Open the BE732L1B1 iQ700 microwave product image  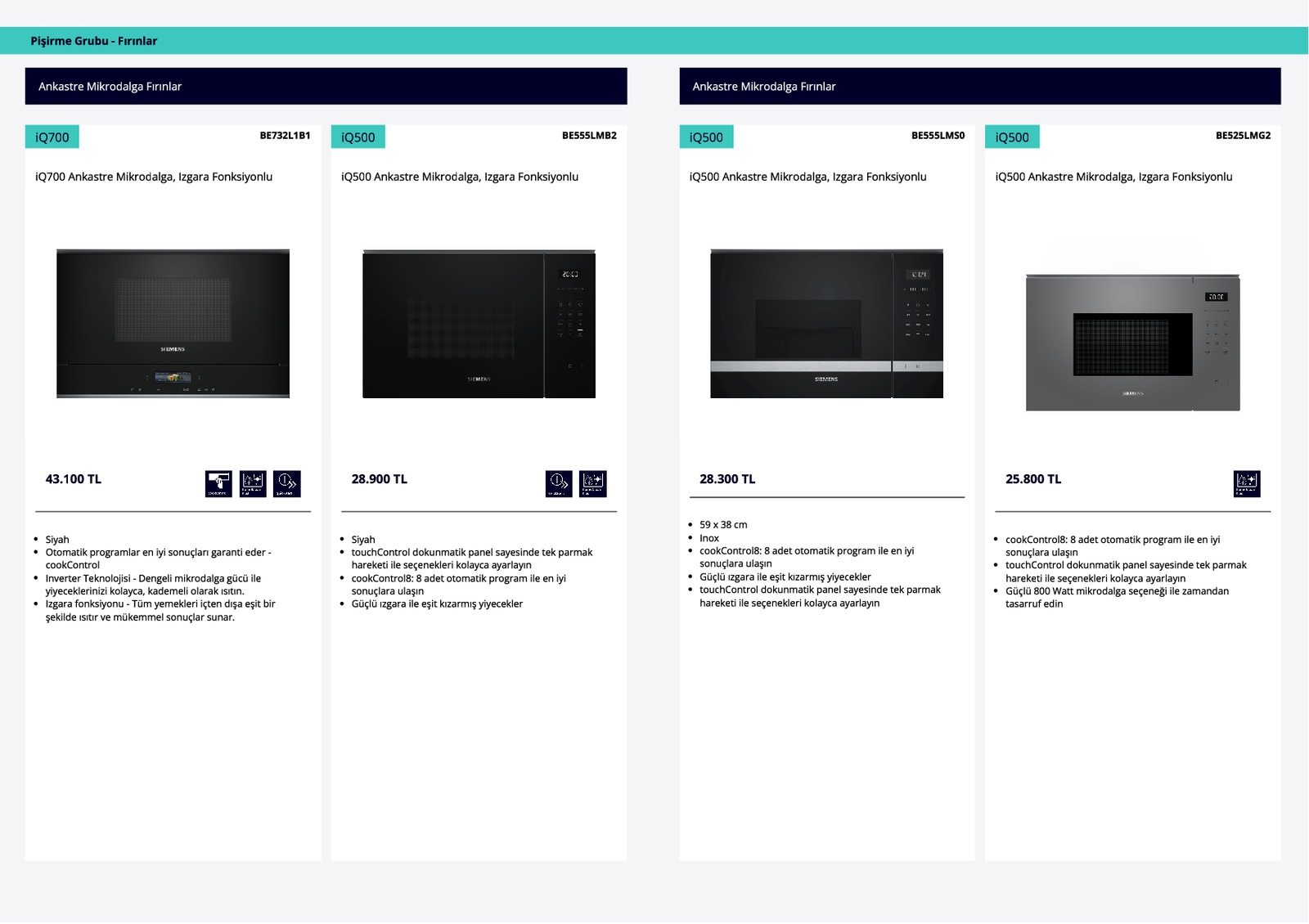(173, 324)
